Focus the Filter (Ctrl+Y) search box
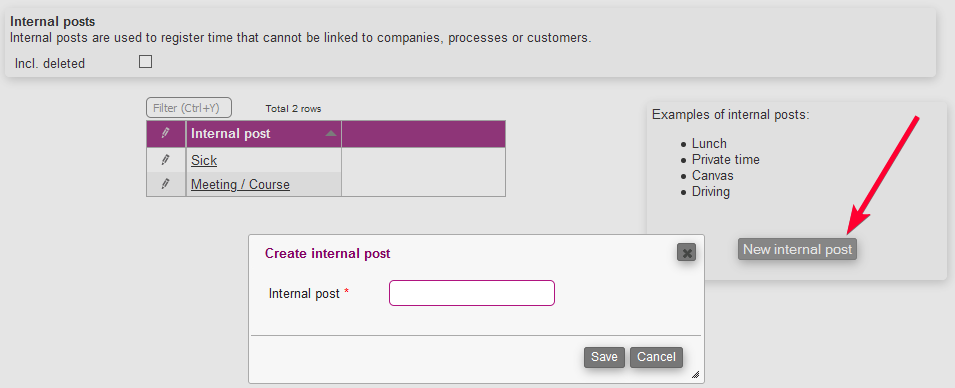The width and height of the screenshot is (955, 388). coord(189,108)
